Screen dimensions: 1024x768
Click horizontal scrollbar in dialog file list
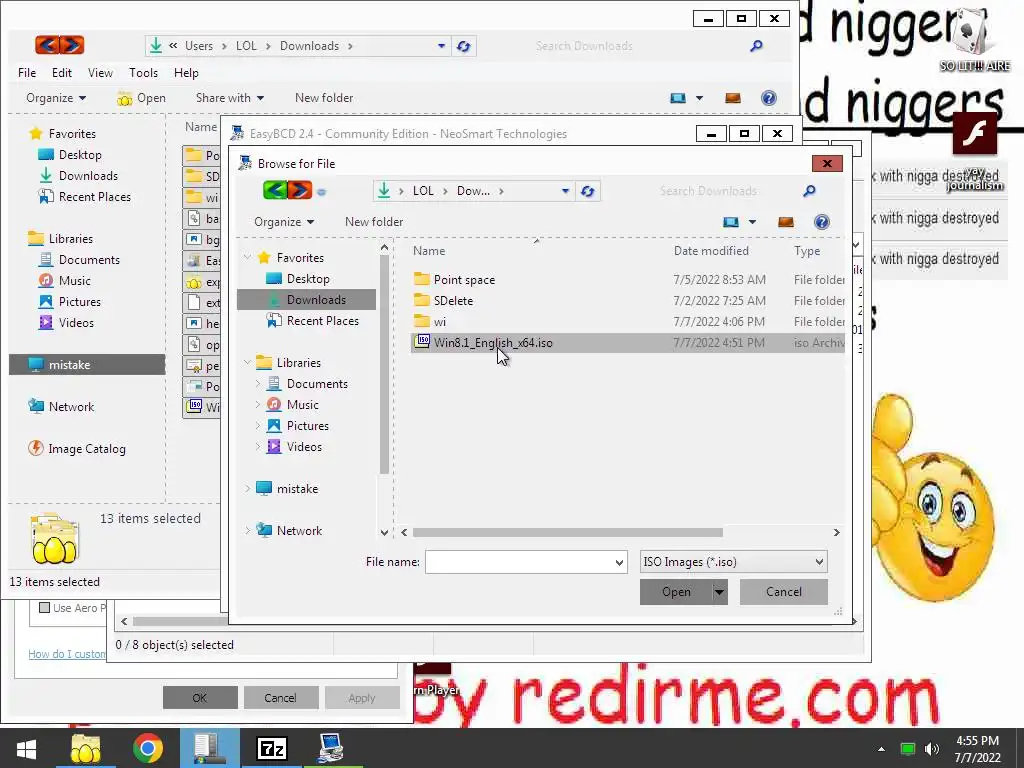pyautogui.click(x=568, y=532)
